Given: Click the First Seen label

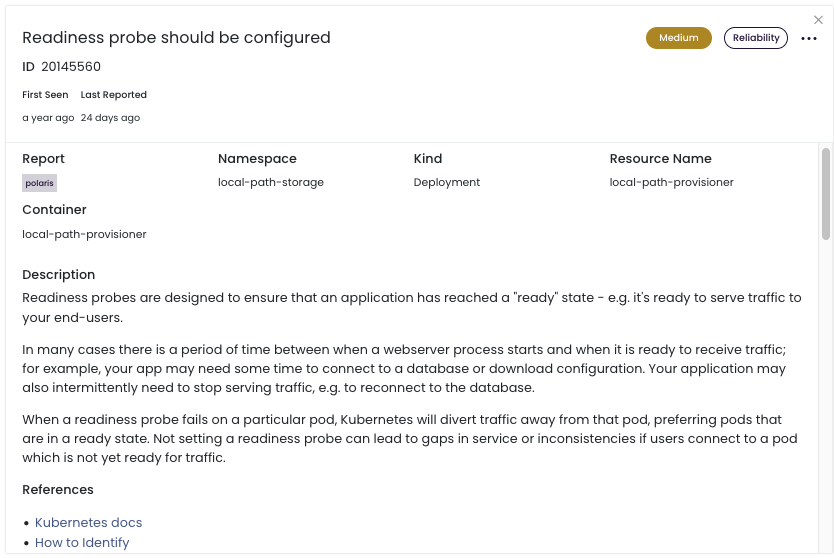Looking at the screenshot, I should pos(45,95).
